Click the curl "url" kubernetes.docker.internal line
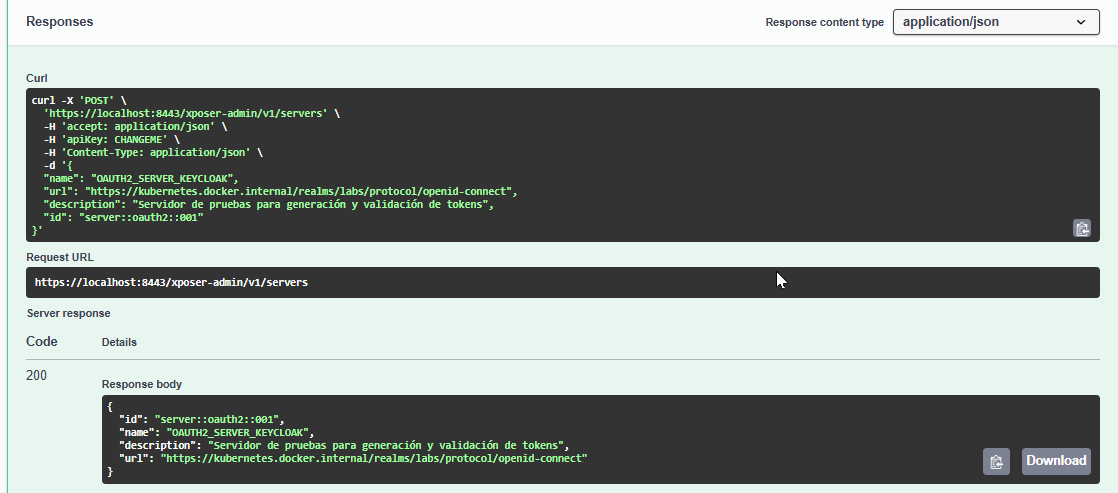 [280, 191]
